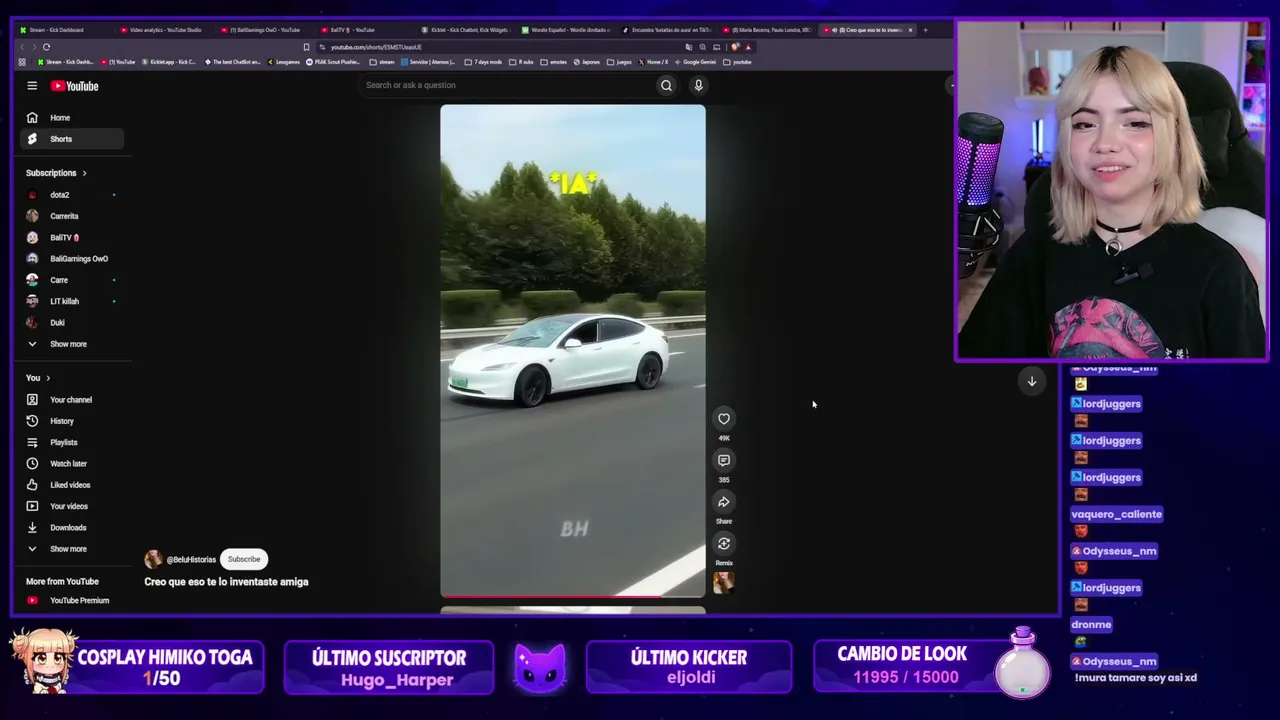Select Shorts in the sidebar
This screenshot has width=1280, height=720.
tap(70, 139)
